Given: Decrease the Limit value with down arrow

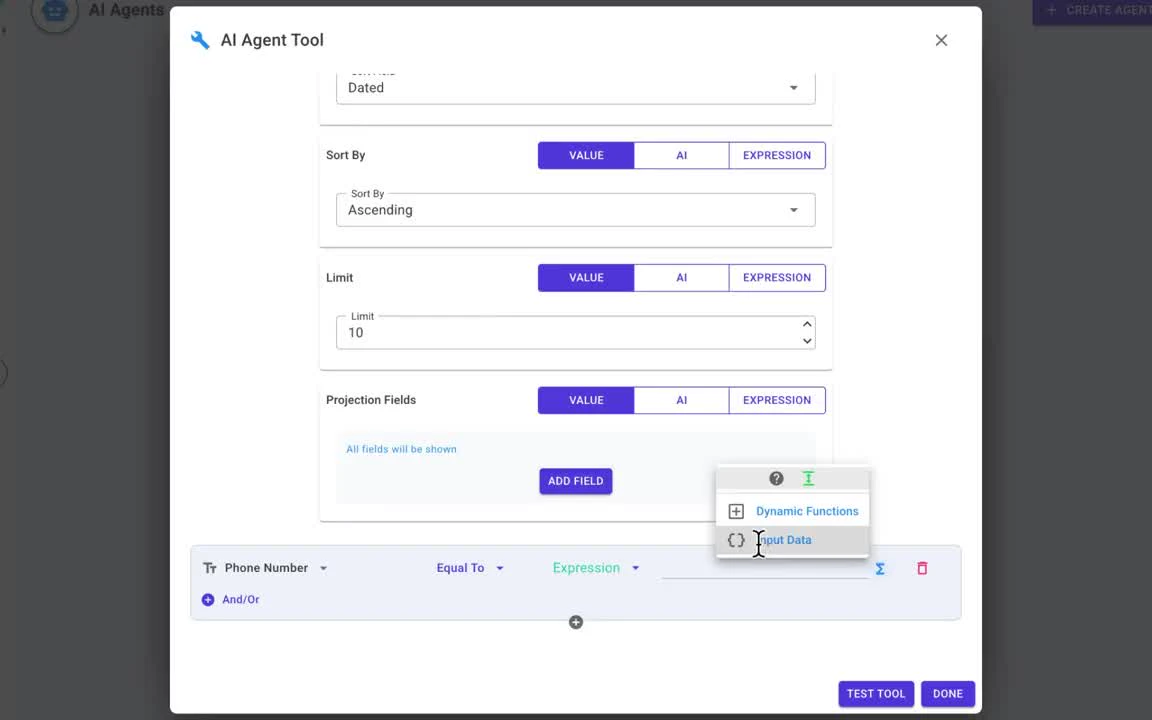Looking at the screenshot, I should click(807, 341).
